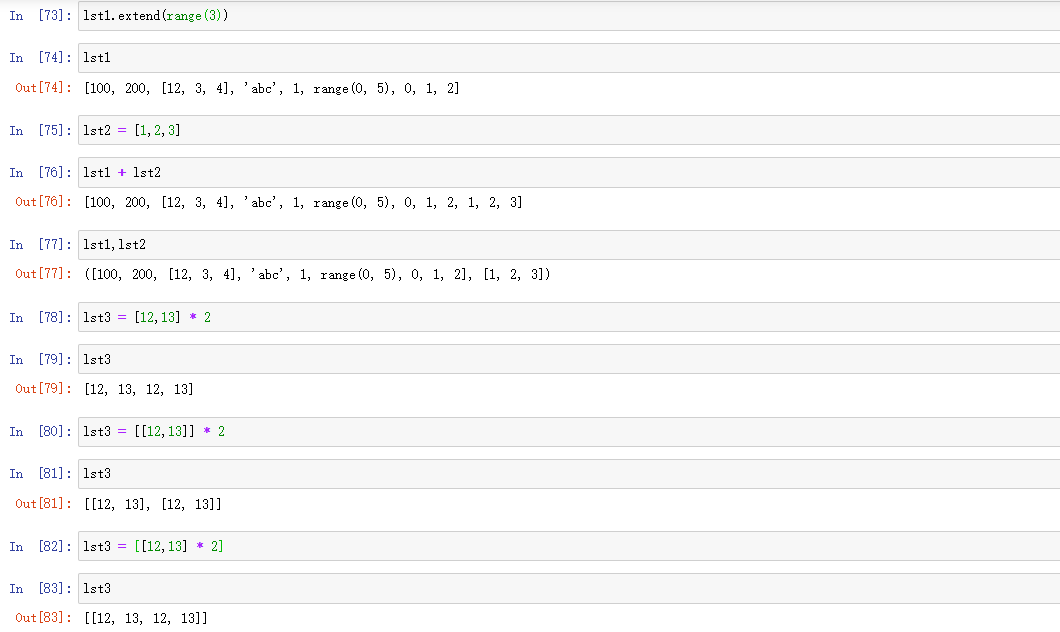Click the In [83] lst3 cell
This screenshot has height=632, width=1060.
(568, 588)
